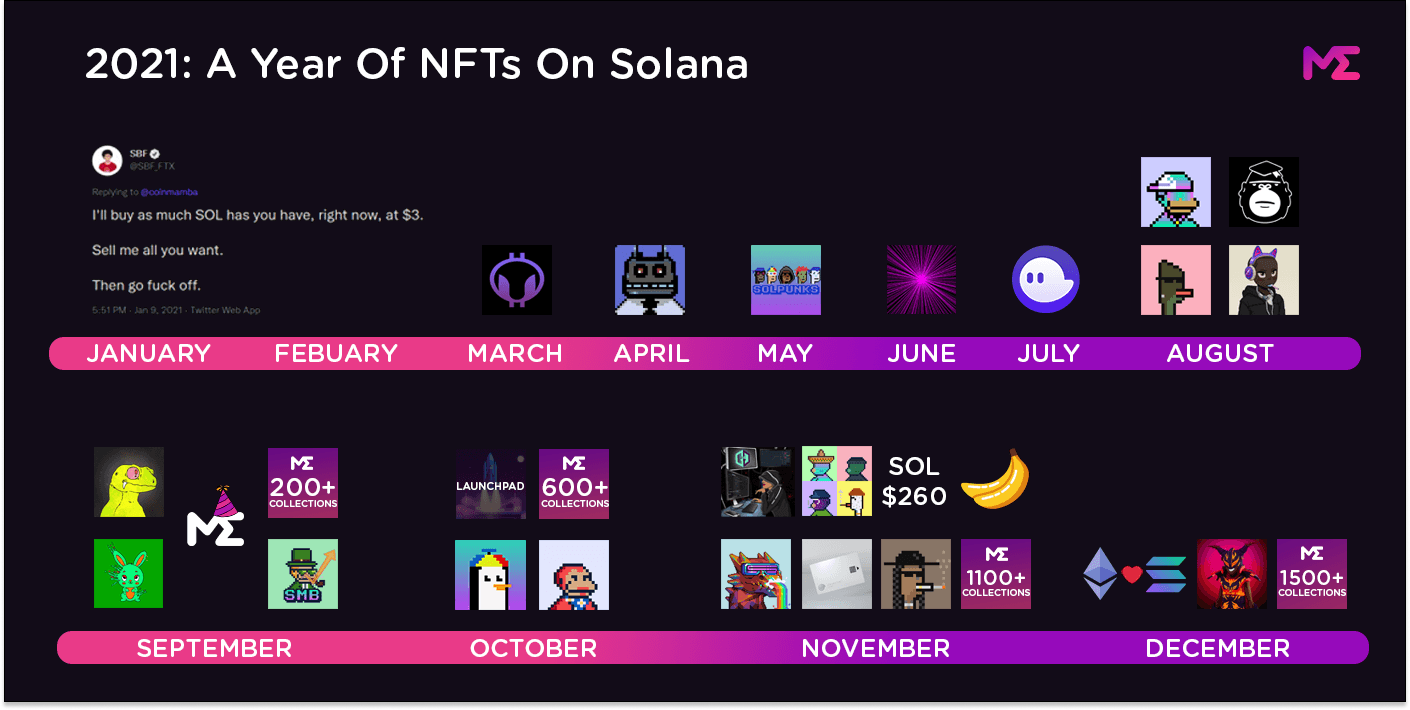The image size is (1410, 710).
Task: Click the AUGUST label on the timeline
Action: pos(1220,353)
